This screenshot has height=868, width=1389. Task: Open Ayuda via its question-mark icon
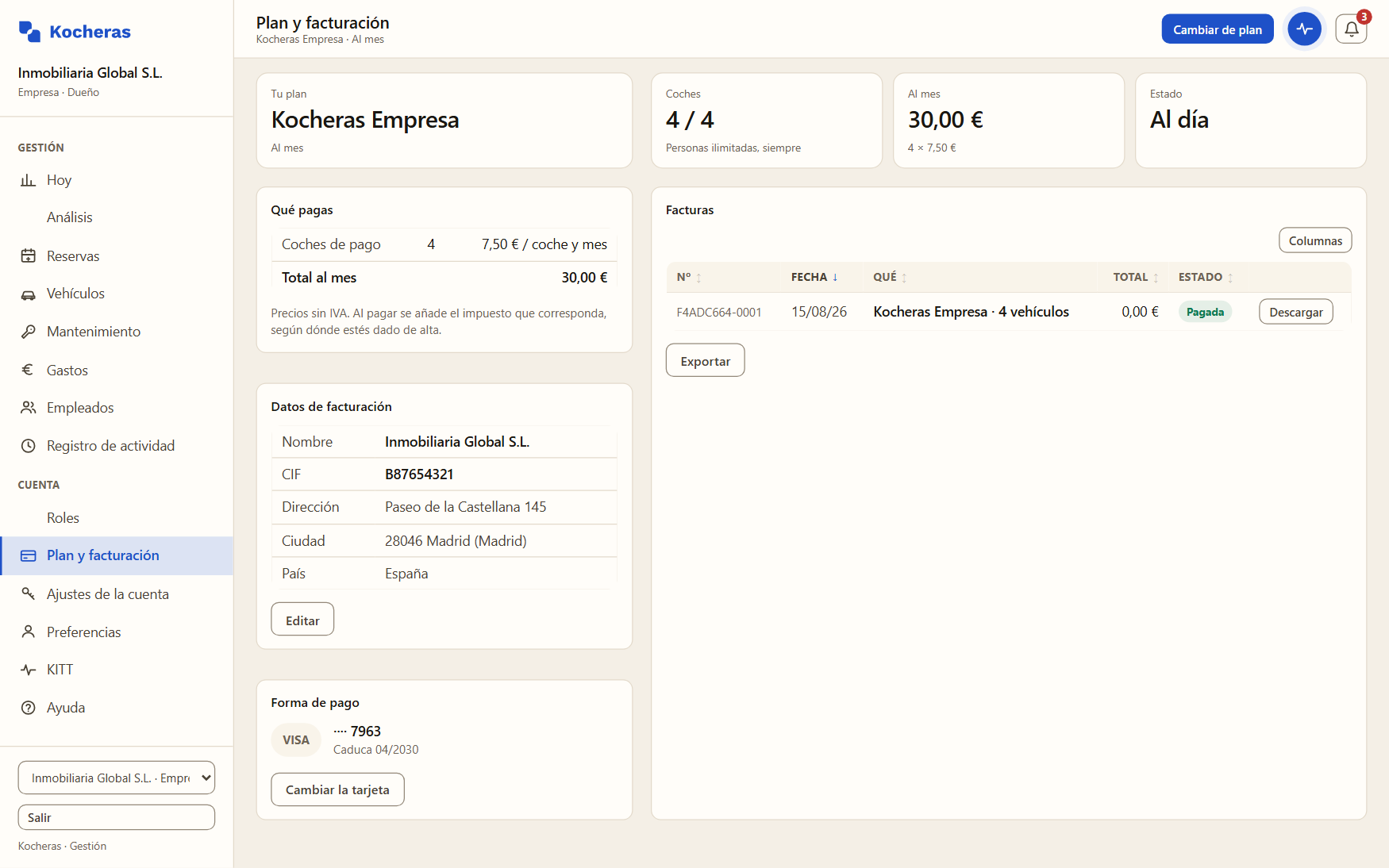(29, 708)
